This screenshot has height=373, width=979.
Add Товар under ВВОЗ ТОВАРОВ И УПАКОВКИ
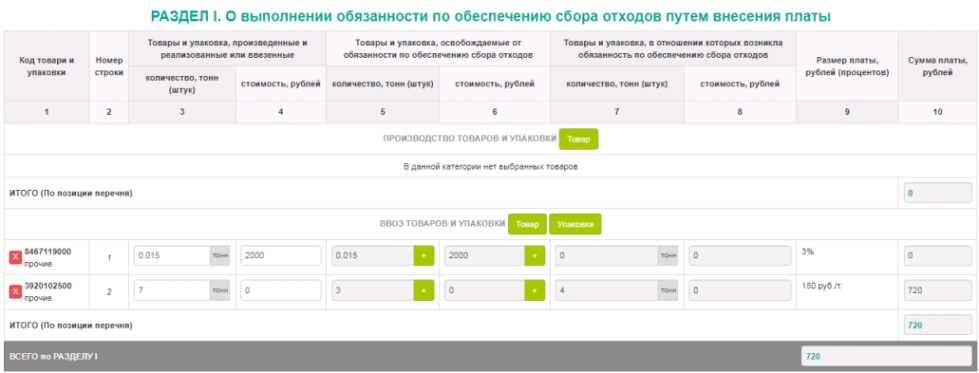click(x=528, y=224)
